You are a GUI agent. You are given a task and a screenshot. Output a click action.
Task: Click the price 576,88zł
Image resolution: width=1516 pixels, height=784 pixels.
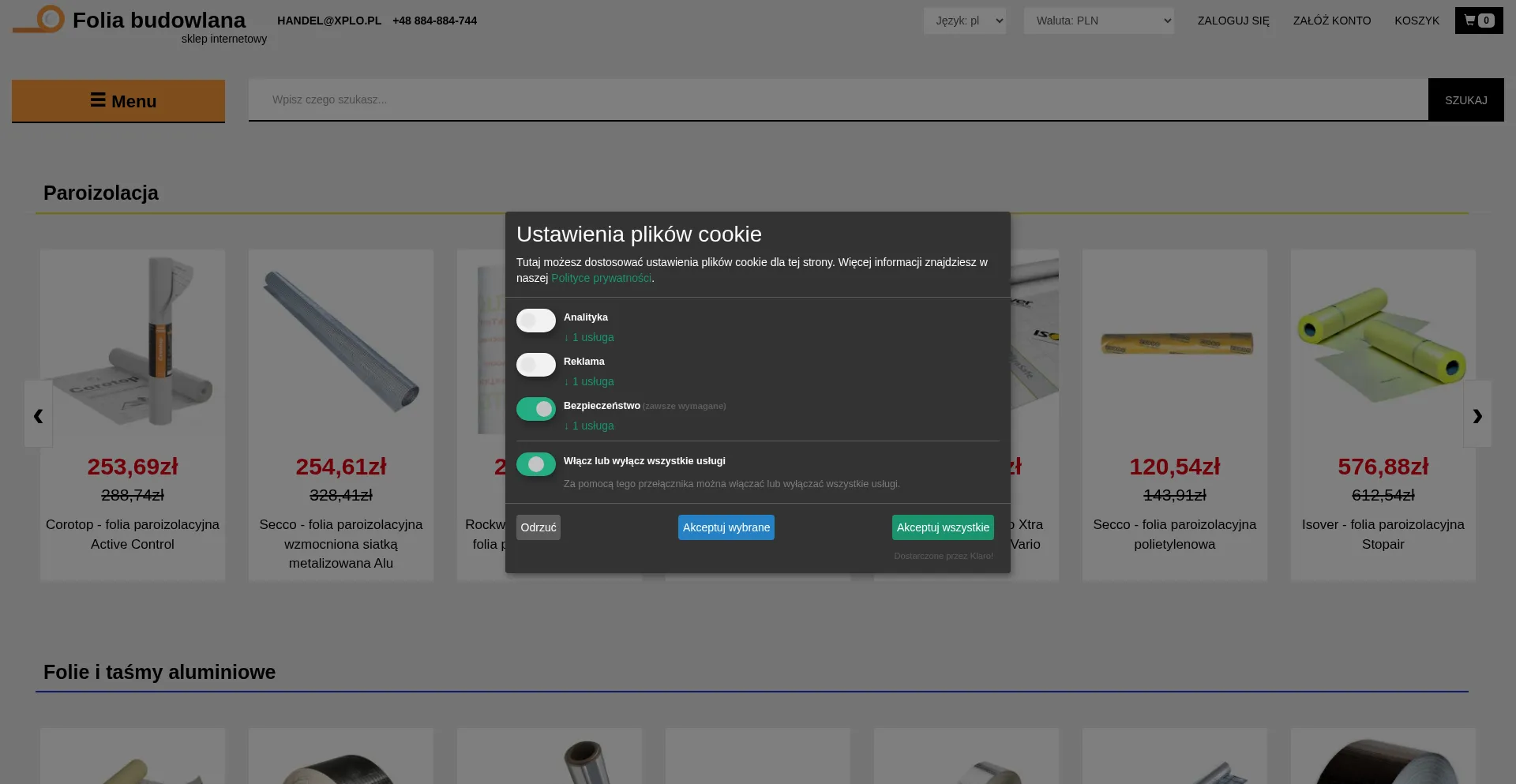coord(1383,467)
